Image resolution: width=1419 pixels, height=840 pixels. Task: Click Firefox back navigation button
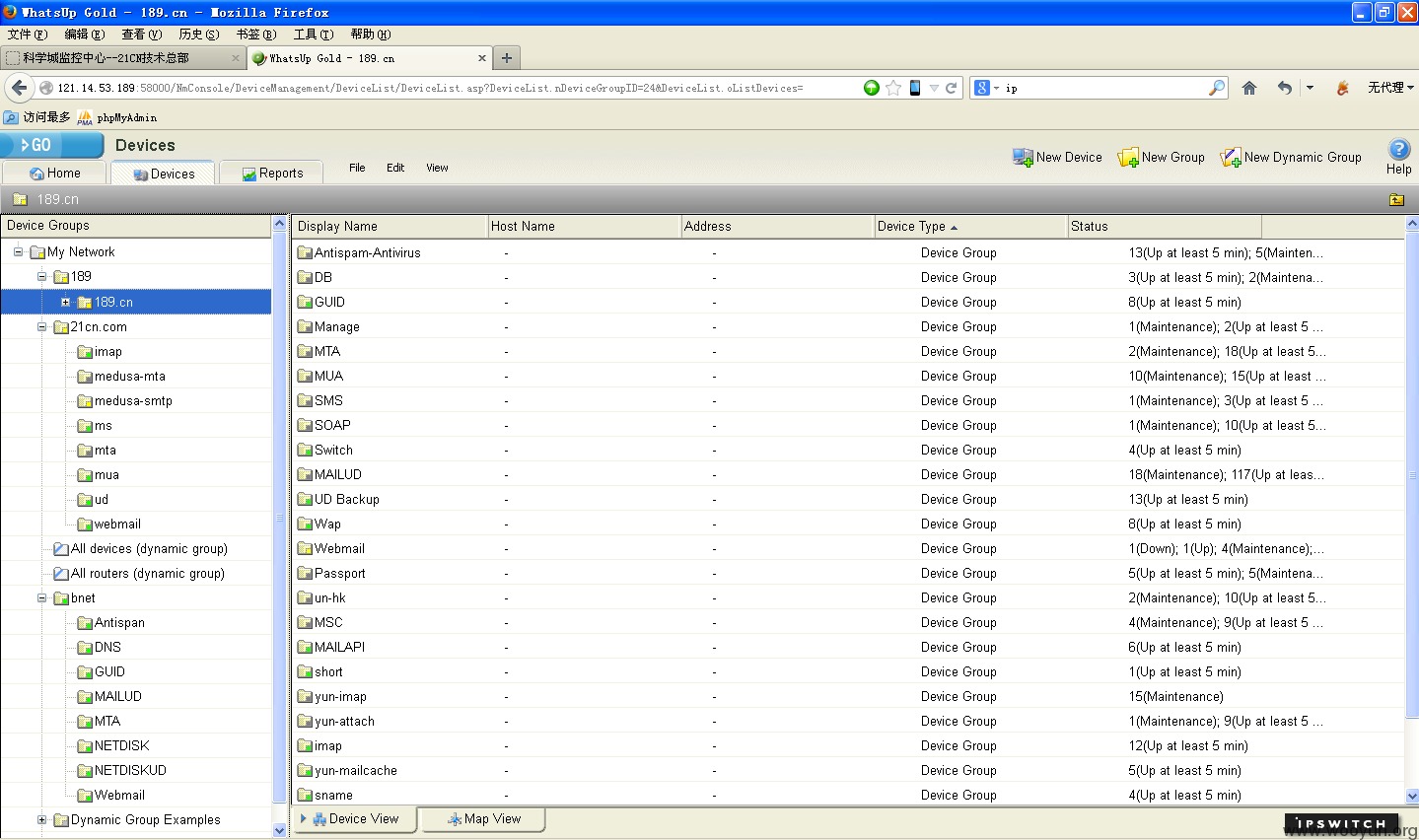point(20,88)
